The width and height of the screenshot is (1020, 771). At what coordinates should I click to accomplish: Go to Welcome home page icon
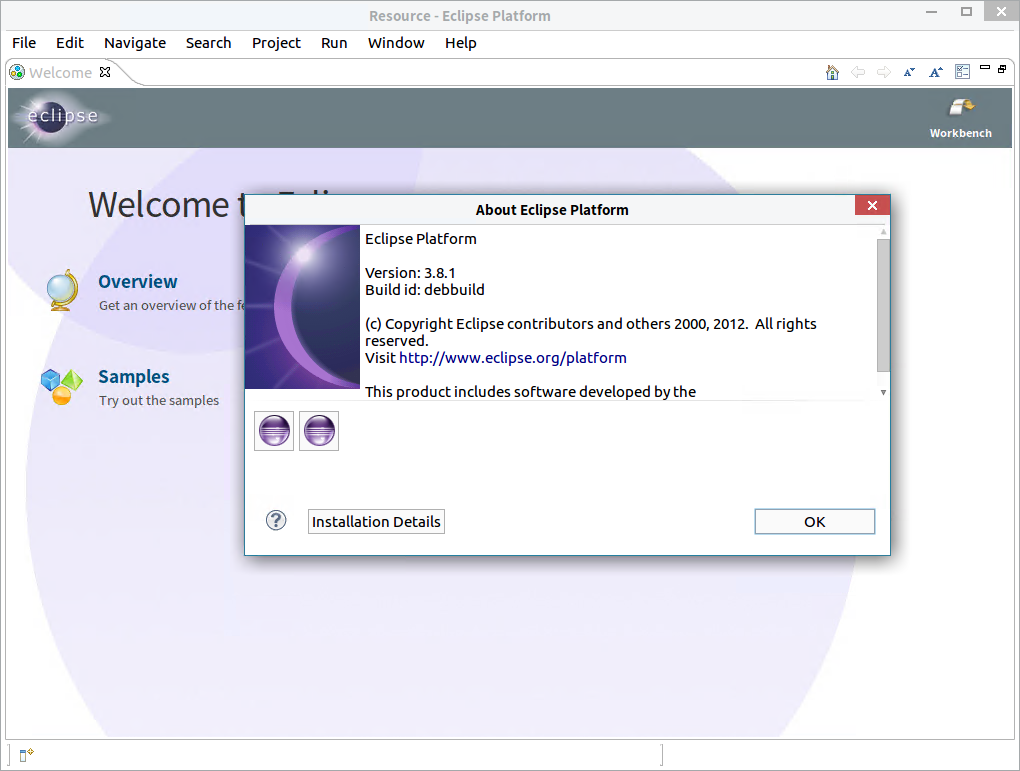832,72
